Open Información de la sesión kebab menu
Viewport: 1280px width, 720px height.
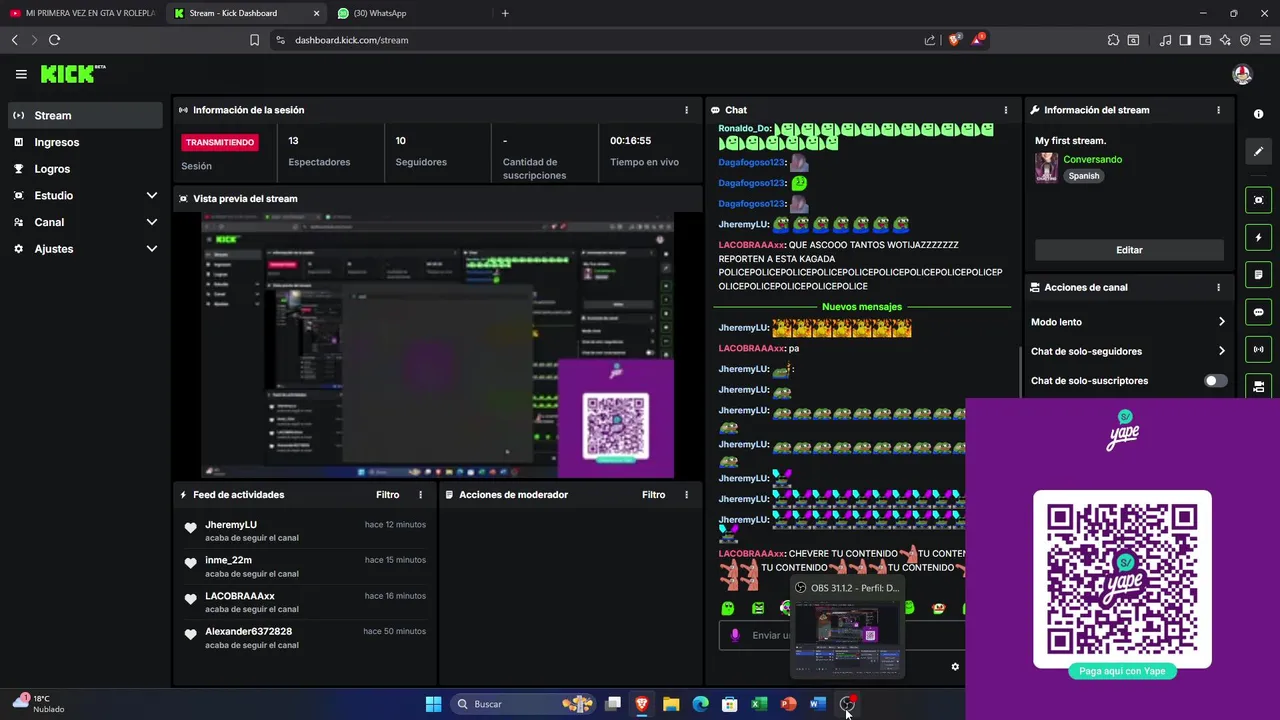(x=686, y=110)
